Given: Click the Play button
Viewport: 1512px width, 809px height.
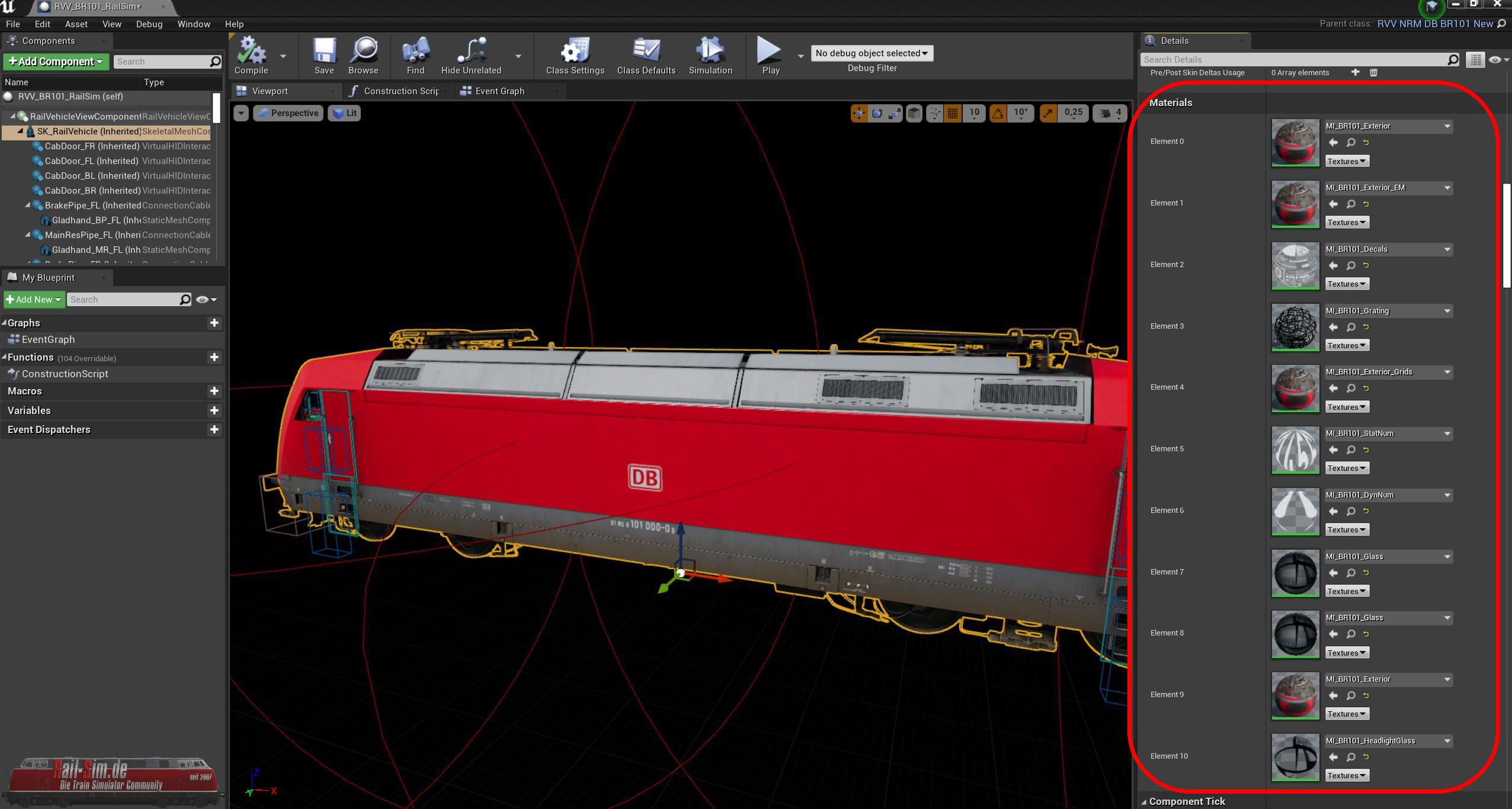Looking at the screenshot, I should [x=770, y=55].
